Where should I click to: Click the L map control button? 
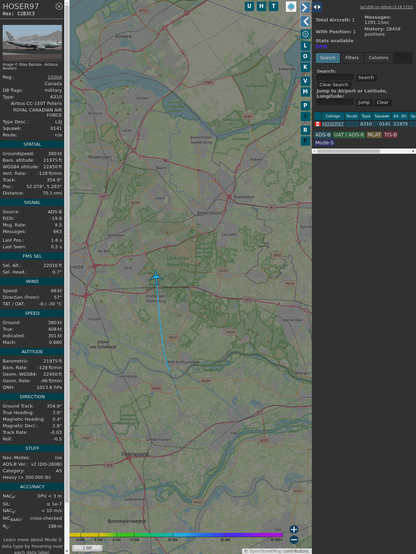tap(305, 46)
